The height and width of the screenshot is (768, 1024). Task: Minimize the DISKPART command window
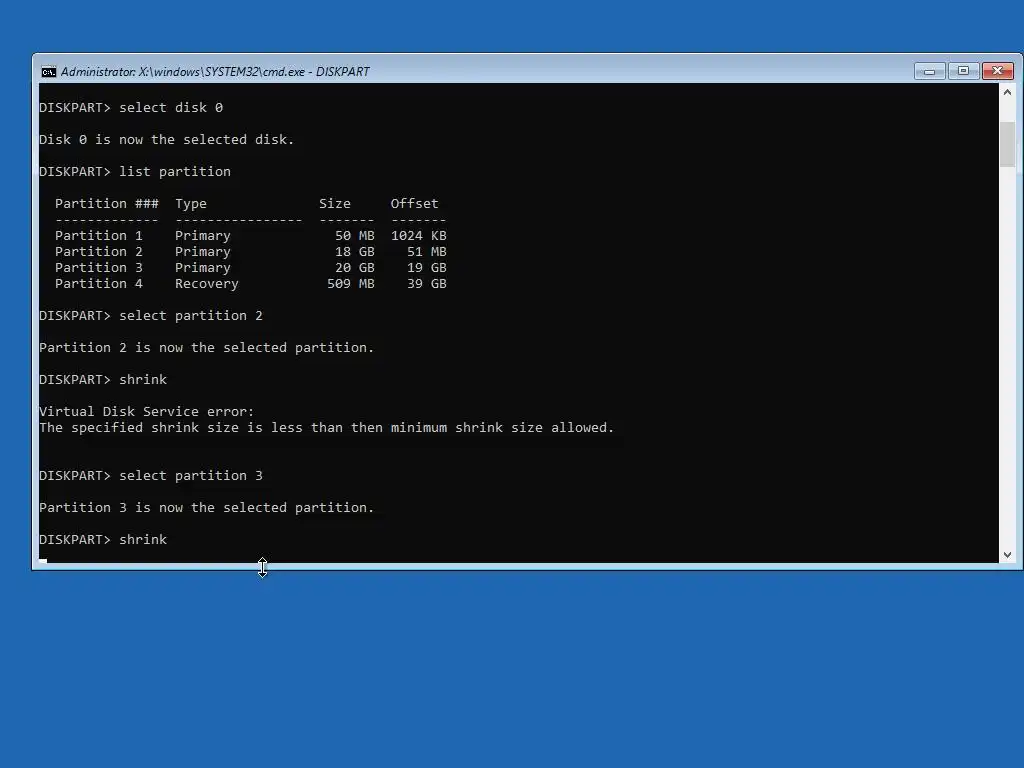929,71
